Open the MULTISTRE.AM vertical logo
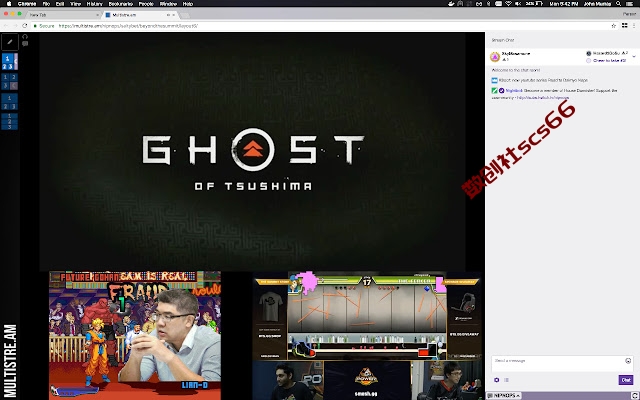Screen dimensions: 640x400 (x=9, y=360)
